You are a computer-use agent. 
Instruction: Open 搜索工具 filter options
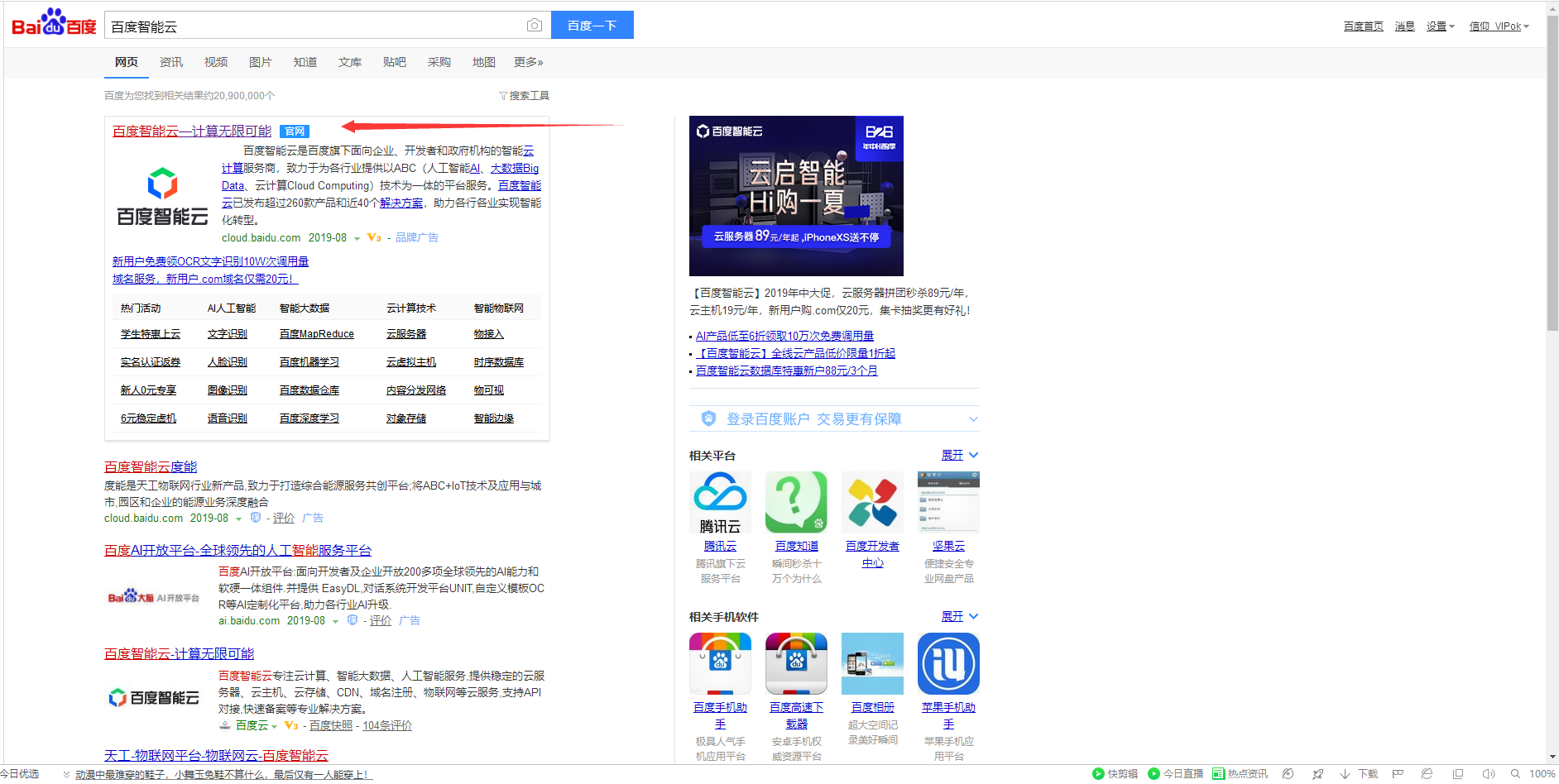525,96
